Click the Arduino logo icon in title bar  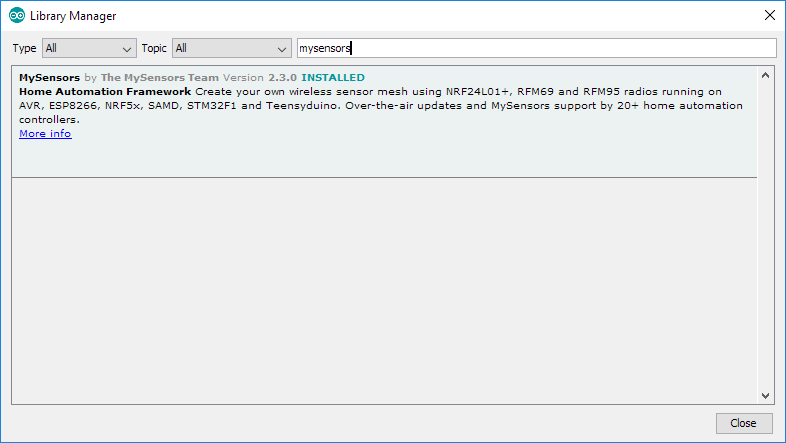[17, 16]
